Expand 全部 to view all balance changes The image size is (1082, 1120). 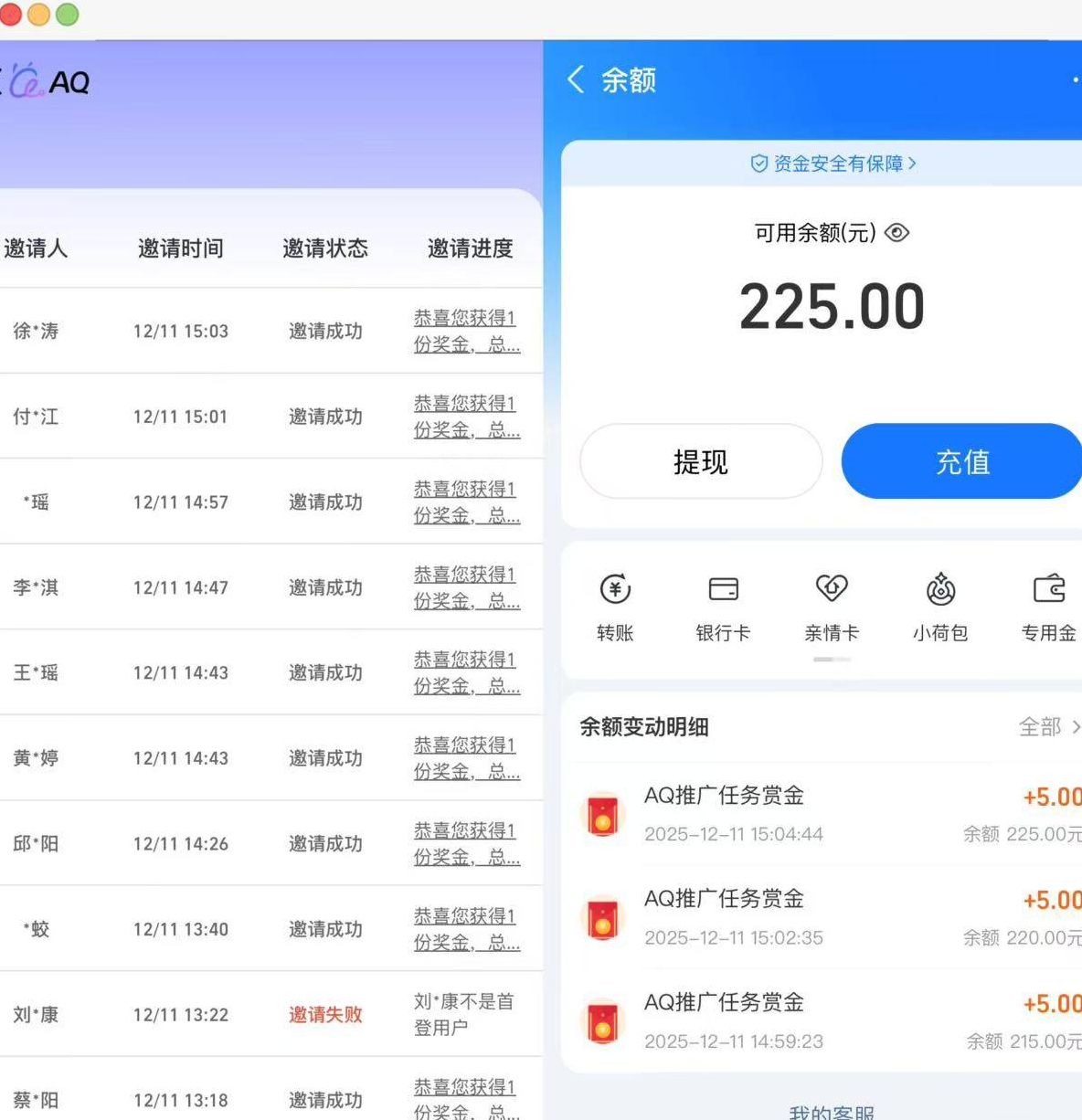1048,727
